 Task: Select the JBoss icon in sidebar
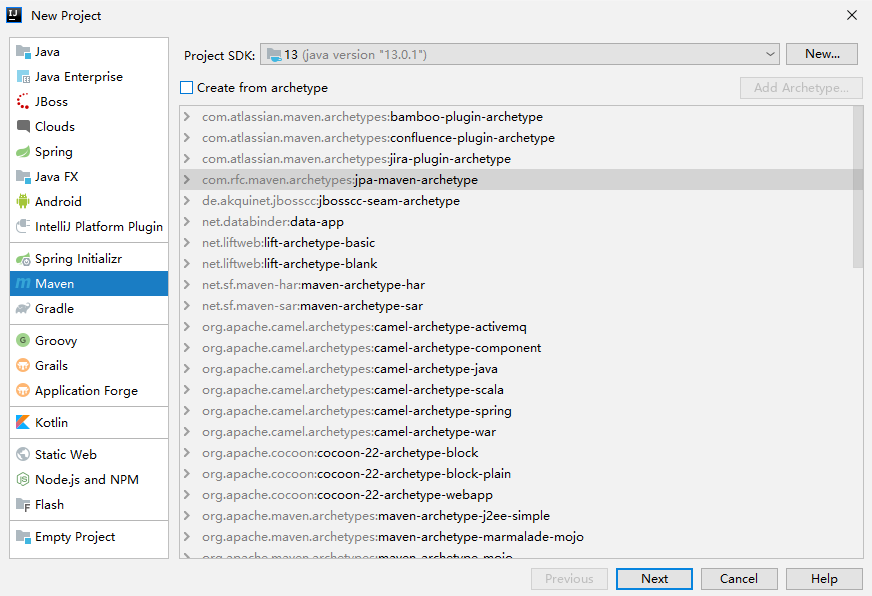[23, 102]
